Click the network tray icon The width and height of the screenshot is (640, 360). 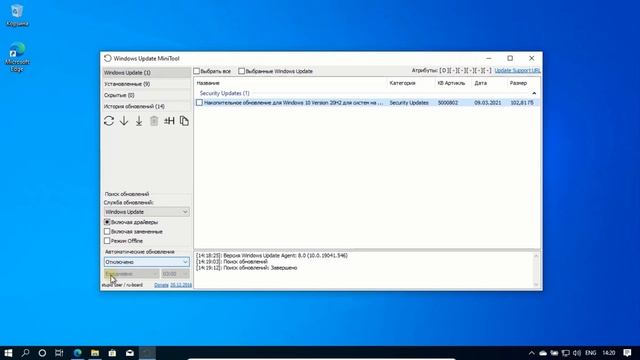click(566, 353)
